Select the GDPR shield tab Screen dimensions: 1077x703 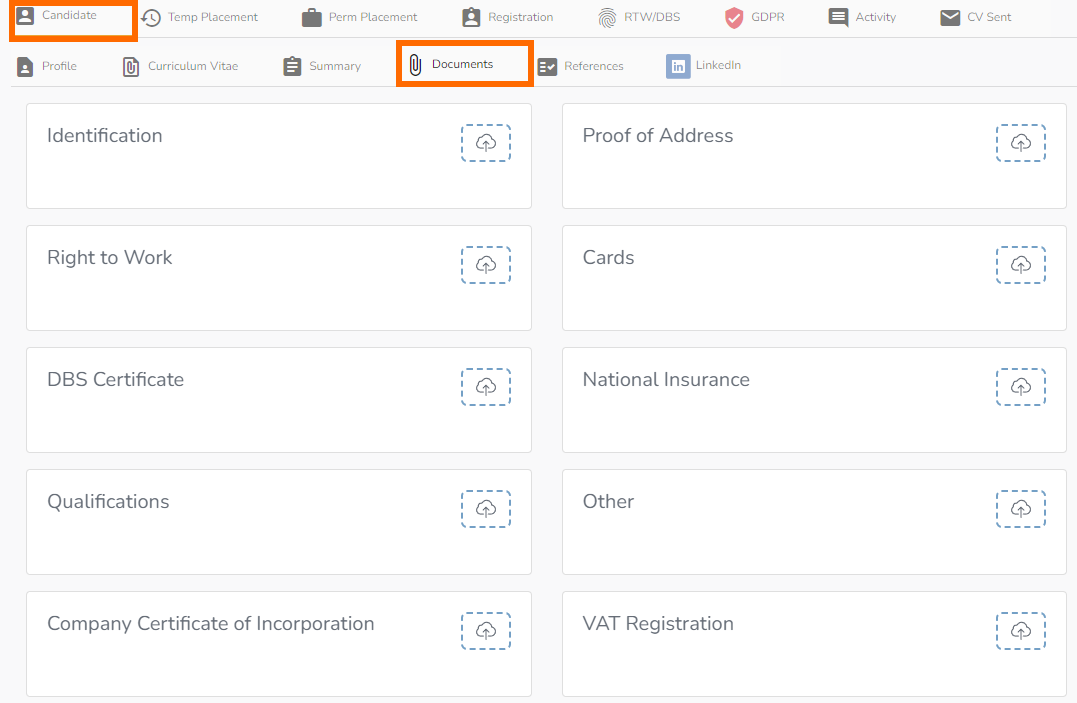click(755, 17)
